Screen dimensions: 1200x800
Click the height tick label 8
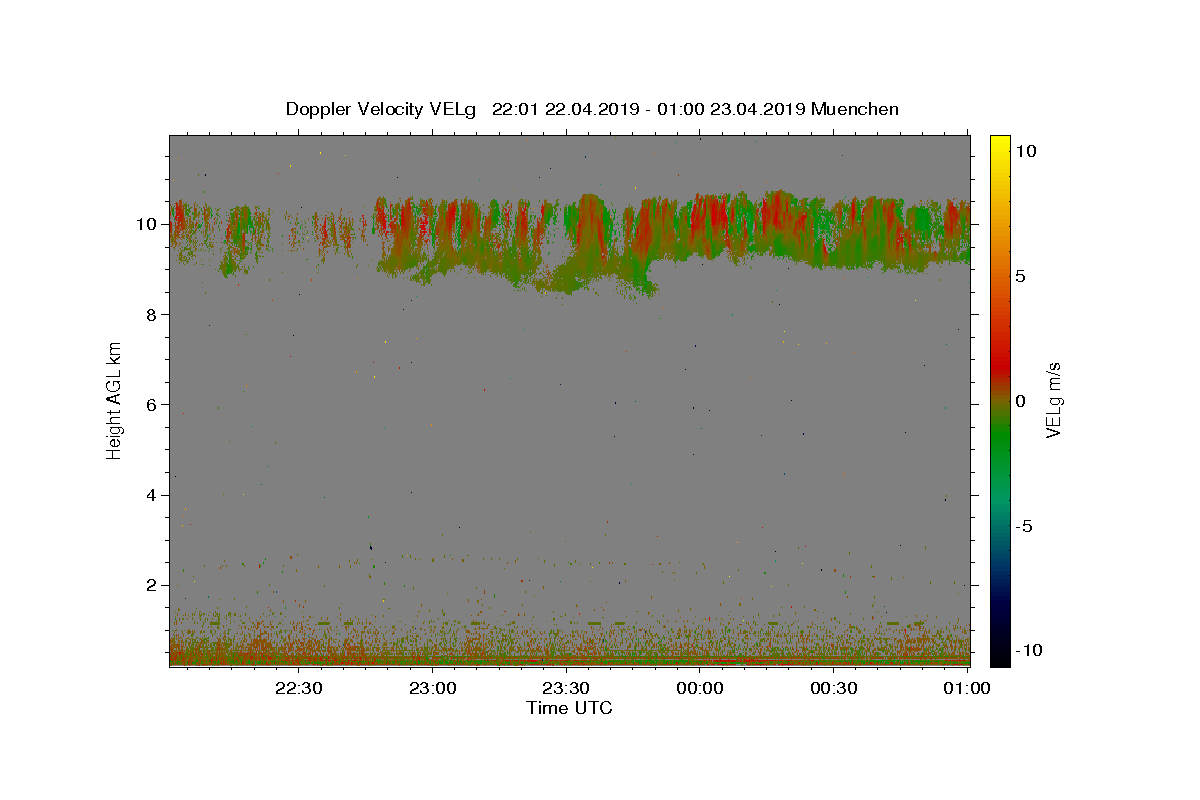[x=152, y=314]
